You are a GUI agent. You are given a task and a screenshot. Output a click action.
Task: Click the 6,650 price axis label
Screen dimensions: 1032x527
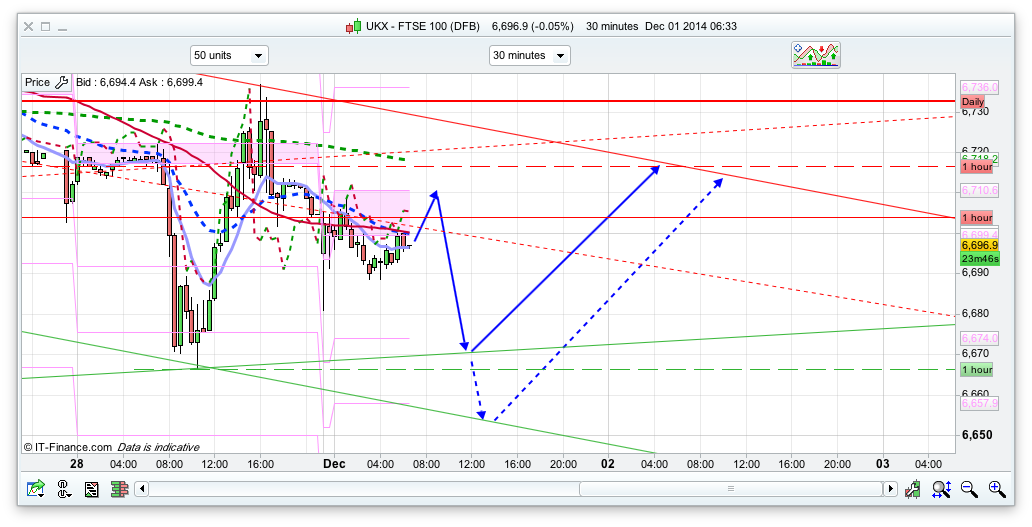pyautogui.click(x=977, y=435)
